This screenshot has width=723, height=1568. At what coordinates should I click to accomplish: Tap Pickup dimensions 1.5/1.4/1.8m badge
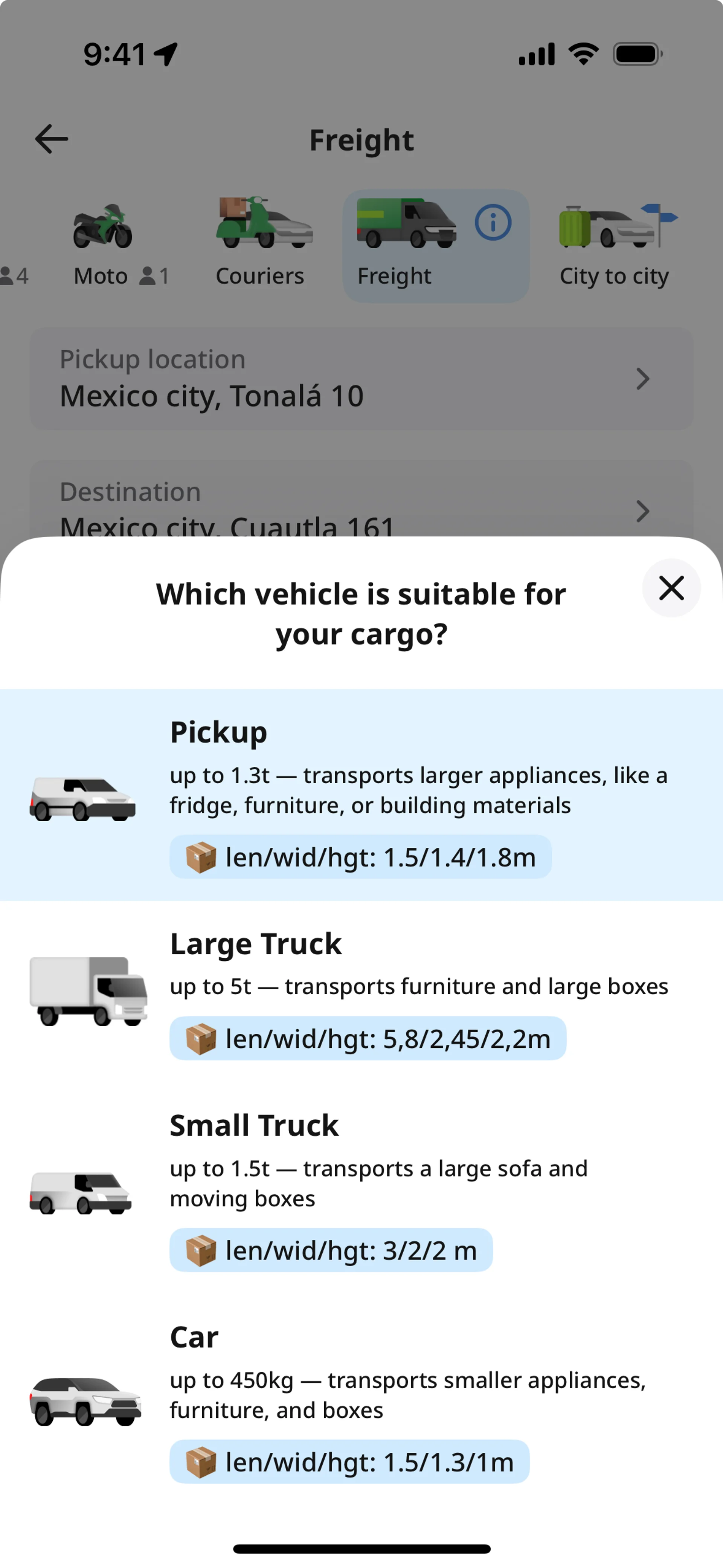point(360,857)
